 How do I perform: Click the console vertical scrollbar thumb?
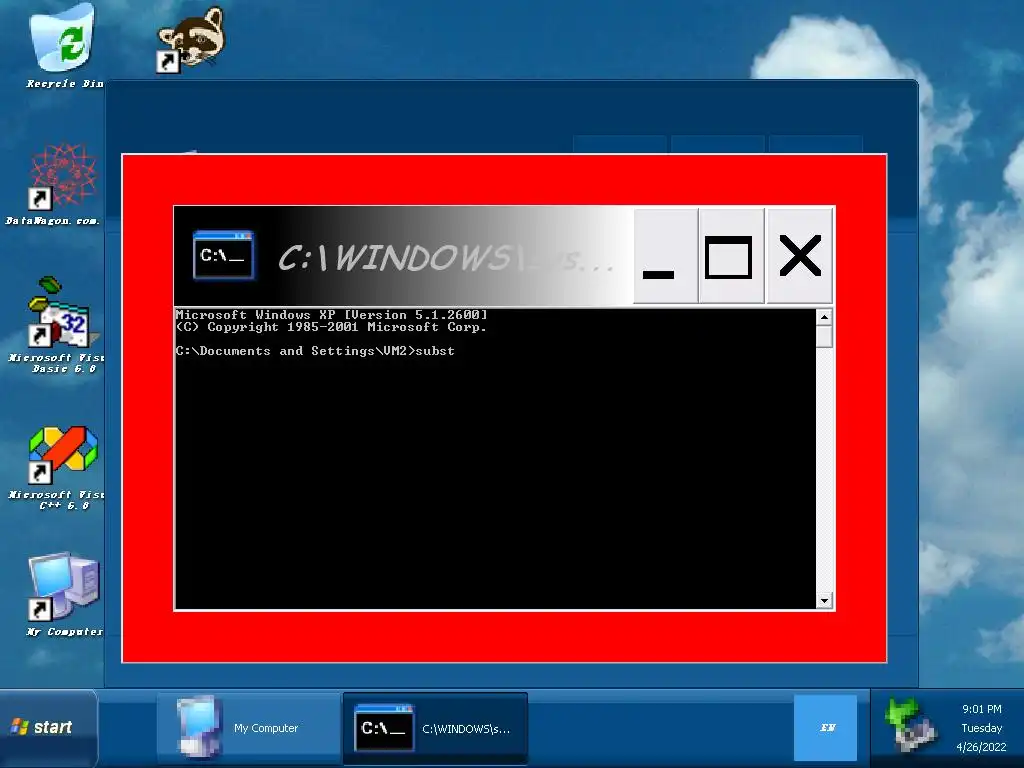click(x=824, y=336)
